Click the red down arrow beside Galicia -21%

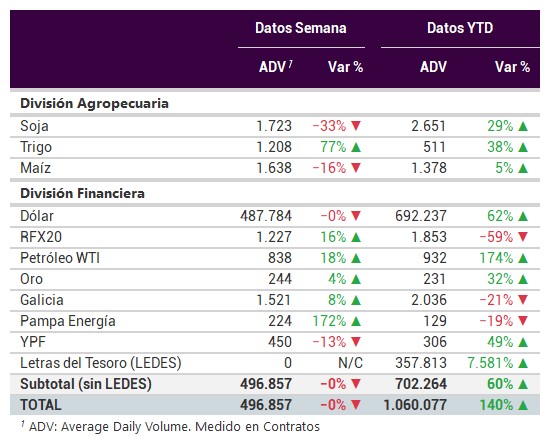coord(523,300)
